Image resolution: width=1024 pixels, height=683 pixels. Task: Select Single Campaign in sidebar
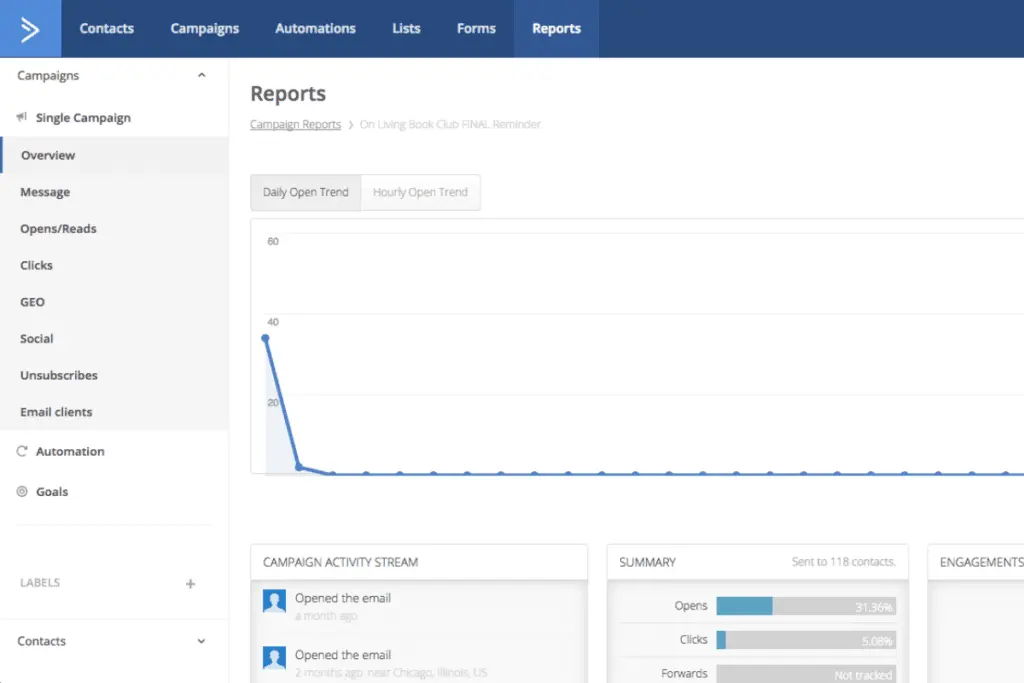[x=83, y=118]
